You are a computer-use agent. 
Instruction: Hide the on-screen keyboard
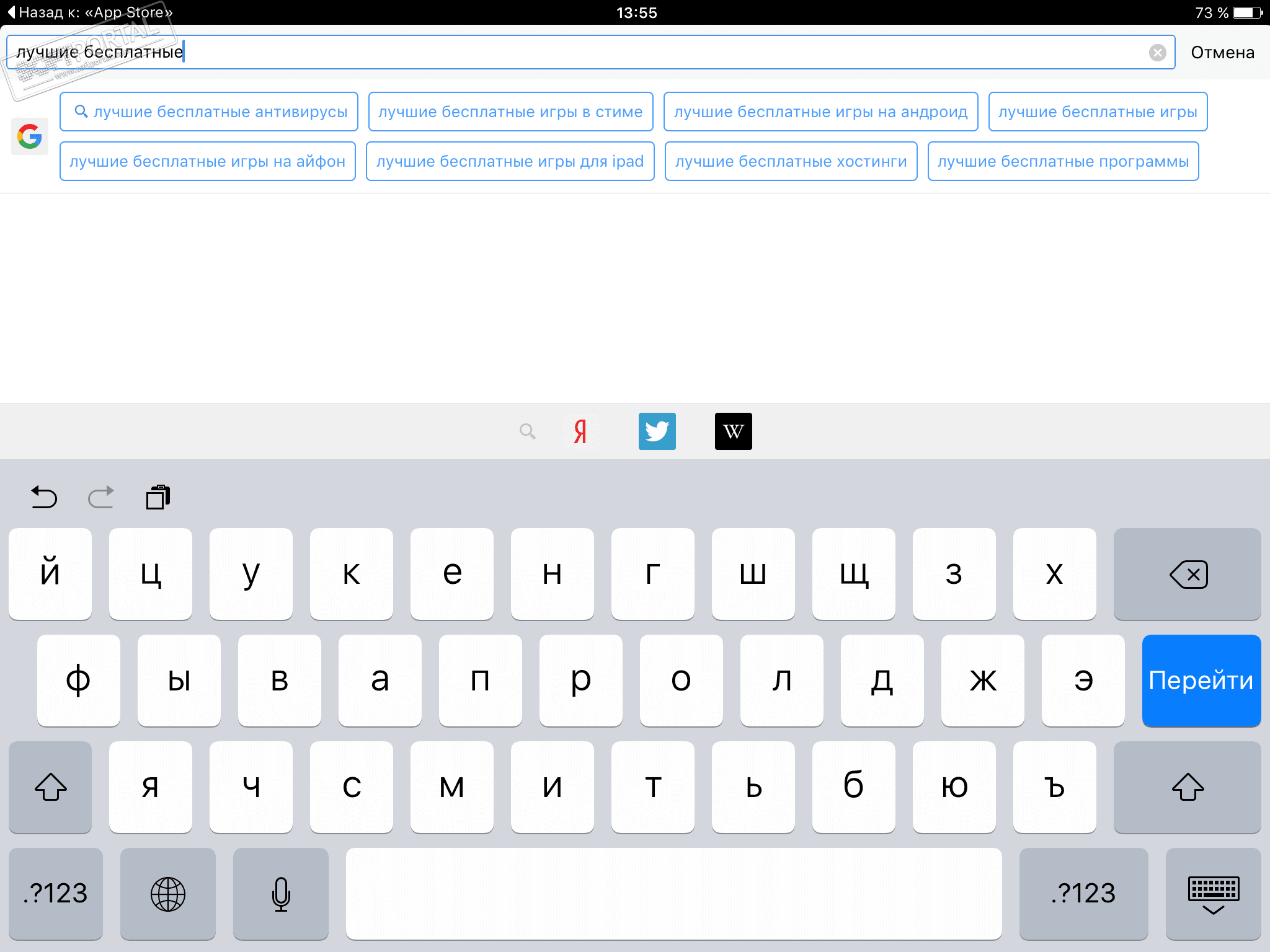coord(1213,894)
